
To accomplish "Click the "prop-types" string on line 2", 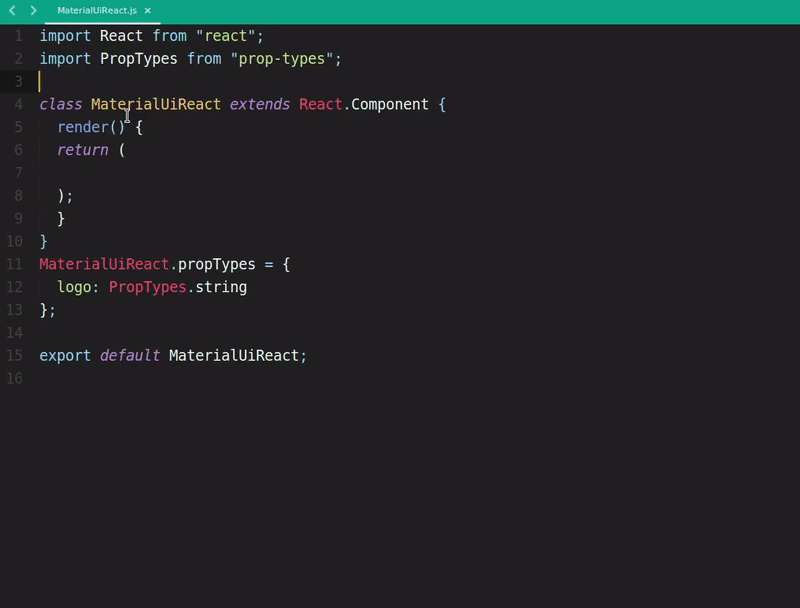I will point(281,59).
